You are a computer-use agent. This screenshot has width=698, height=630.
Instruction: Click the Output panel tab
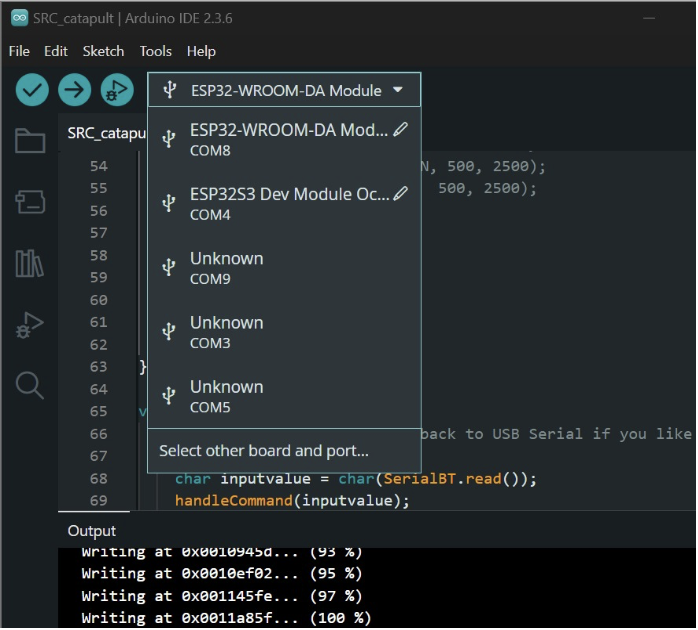[x=92, y=531]
